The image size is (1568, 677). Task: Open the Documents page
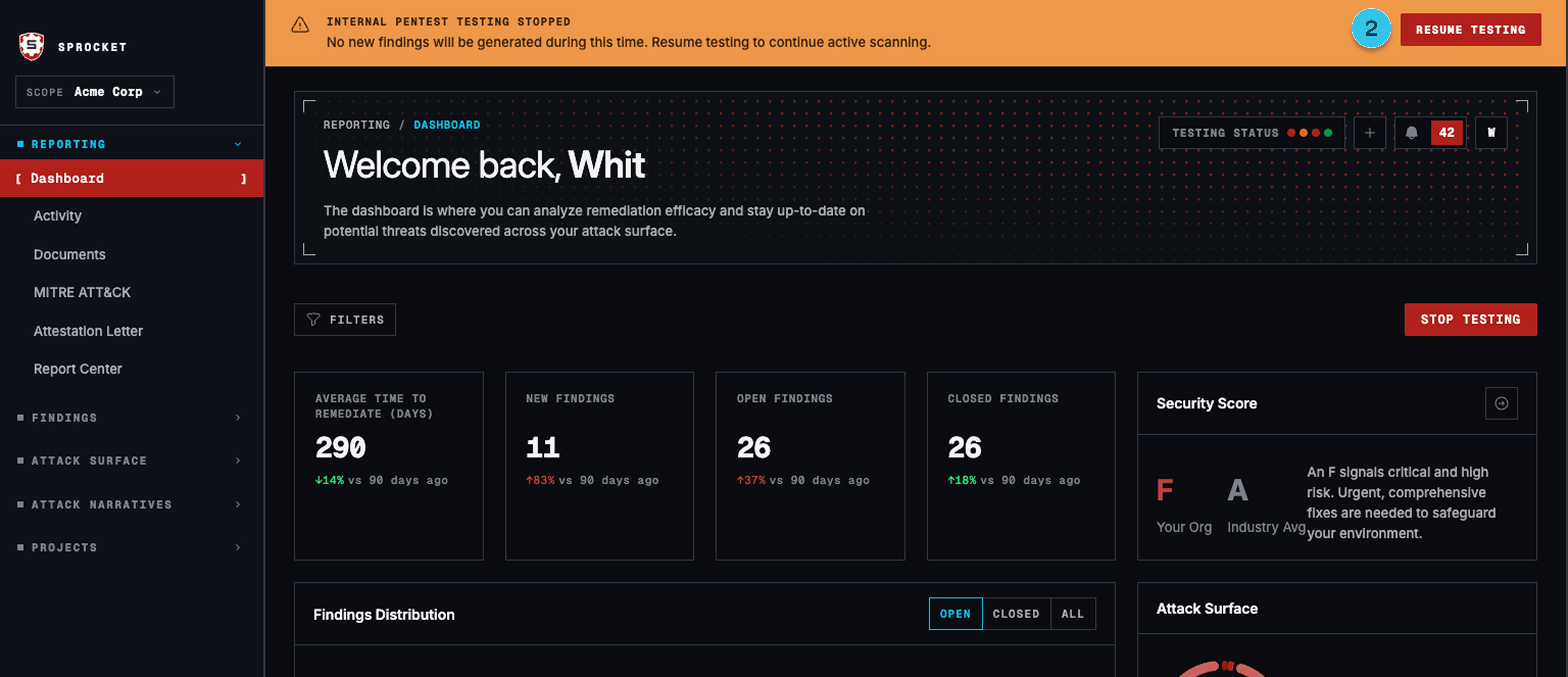coord(69,255)
